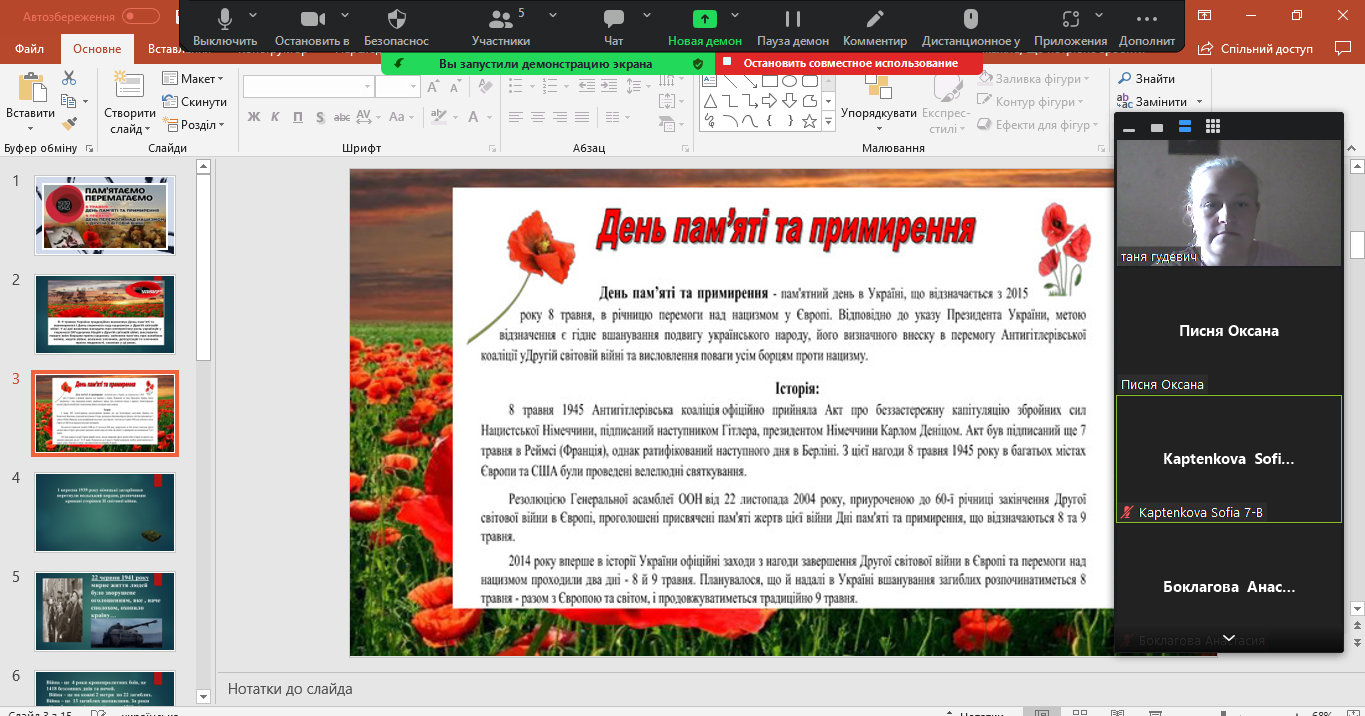1365x716 pixels.
Task: Open Zoom chat panel
Action: click(x=614, y=26)
